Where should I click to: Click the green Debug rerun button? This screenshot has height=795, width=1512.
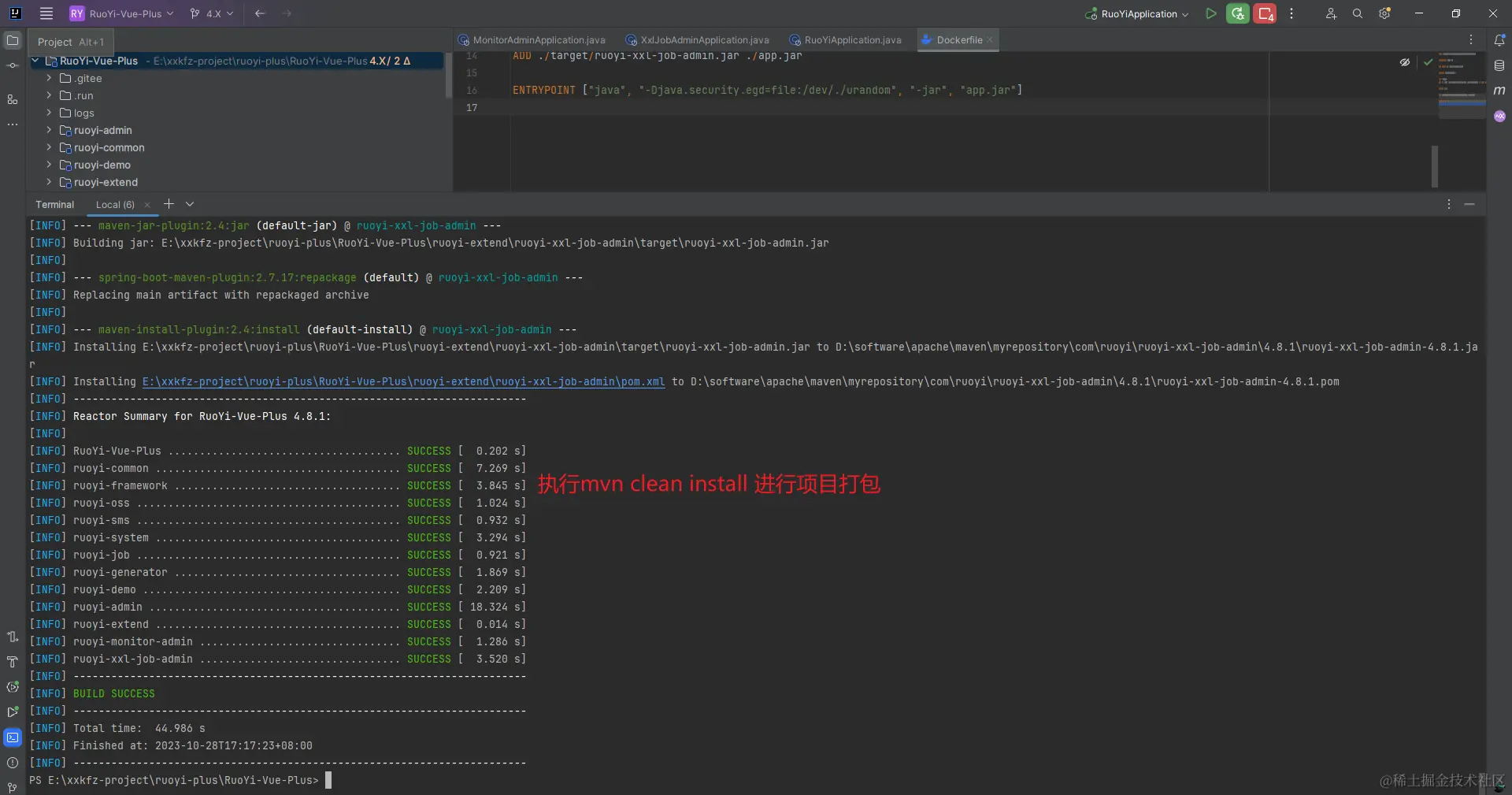pyautogui.click(x=1237, y=13)
